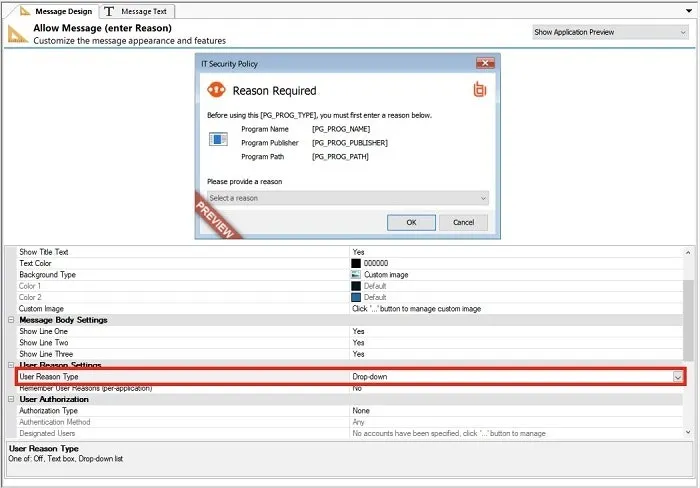
Task: Click the OK button in preview
Action: (x=411, y=222)
